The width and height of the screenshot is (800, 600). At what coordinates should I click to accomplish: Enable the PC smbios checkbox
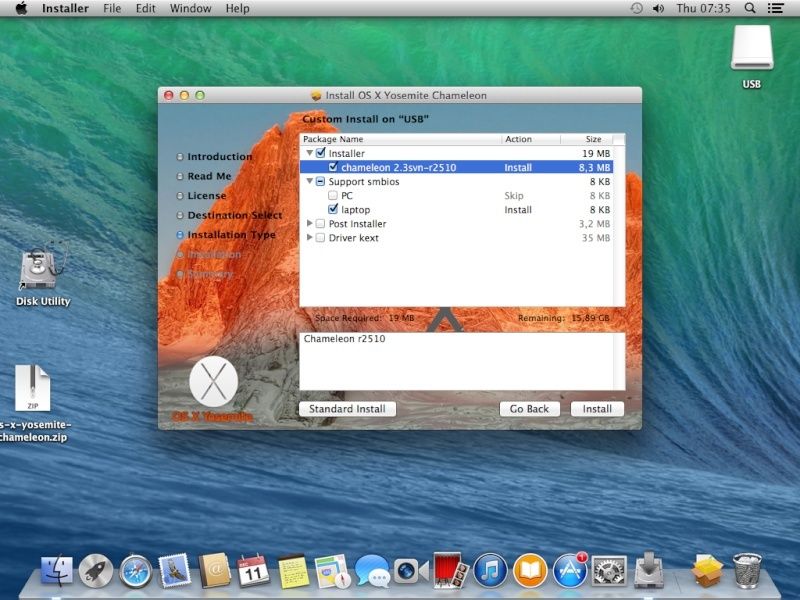tap(333, 195)
